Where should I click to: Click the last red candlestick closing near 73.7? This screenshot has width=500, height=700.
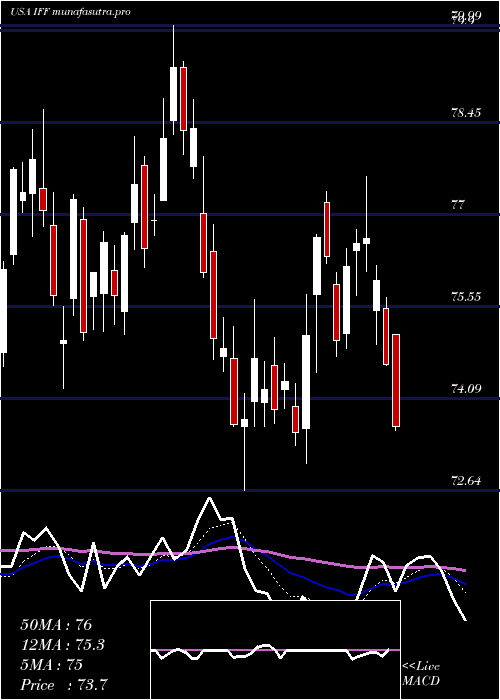point(396,380)
